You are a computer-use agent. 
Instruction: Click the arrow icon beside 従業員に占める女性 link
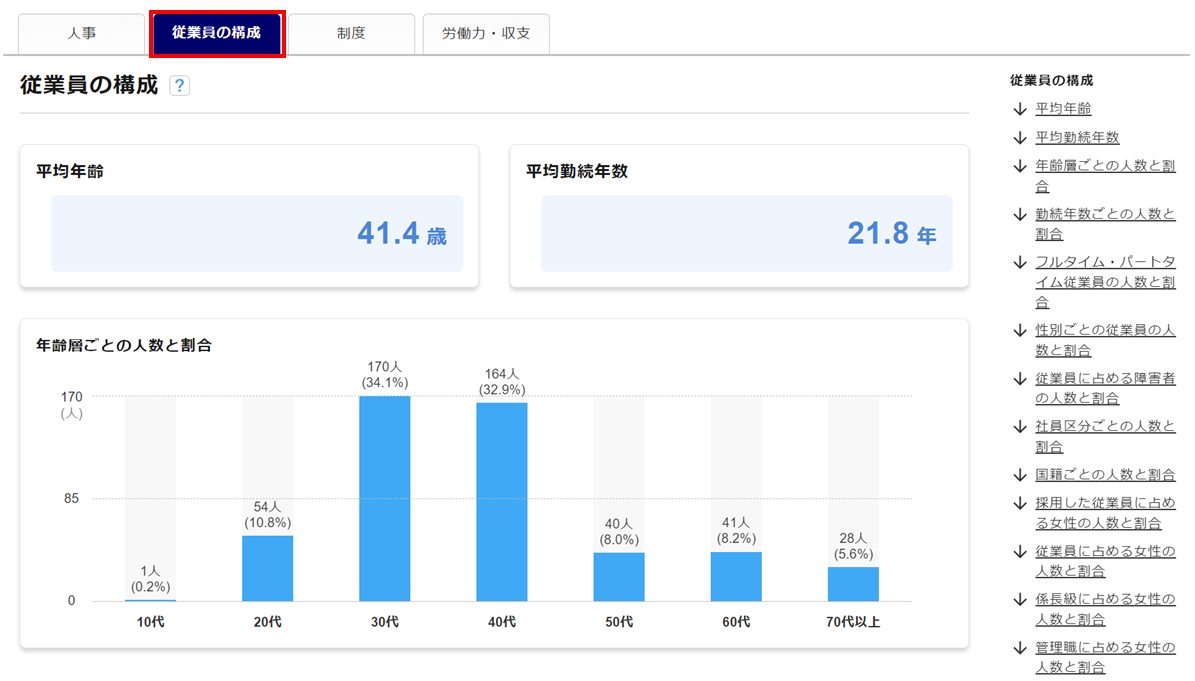click(1020, 552)
